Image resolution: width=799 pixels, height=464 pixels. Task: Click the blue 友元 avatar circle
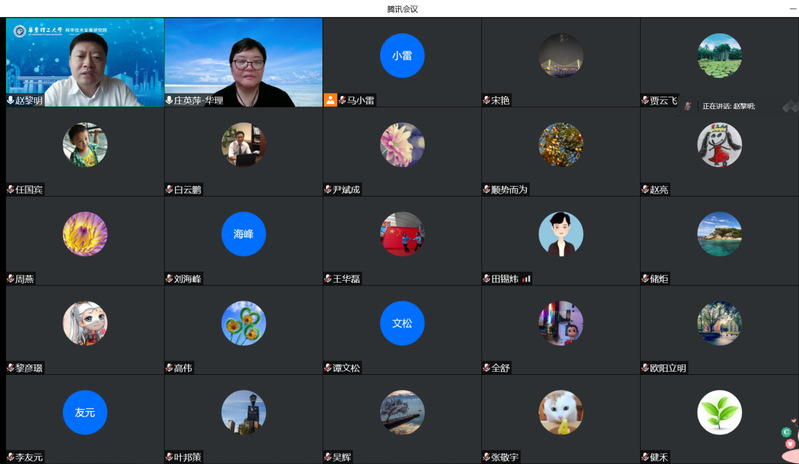pyautogui.click(x=85, y=412)
